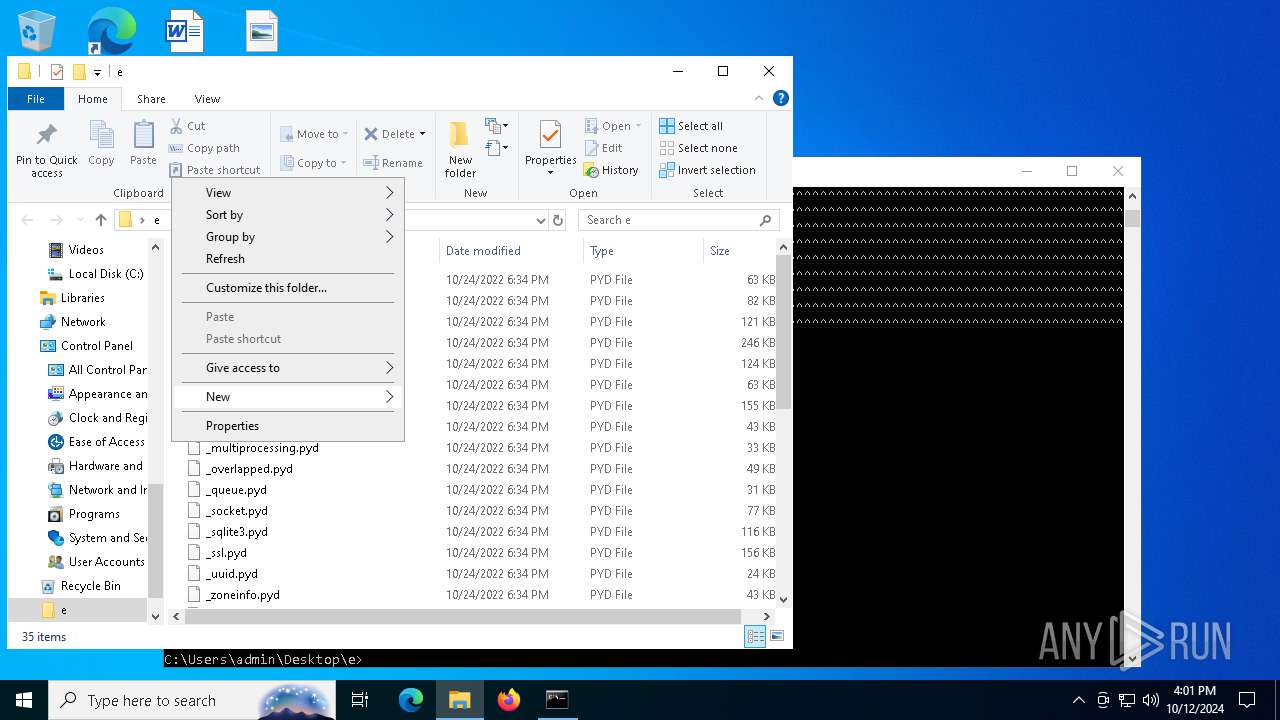
Task: Choose Refresh from the context menu
Action: point(226,259)
